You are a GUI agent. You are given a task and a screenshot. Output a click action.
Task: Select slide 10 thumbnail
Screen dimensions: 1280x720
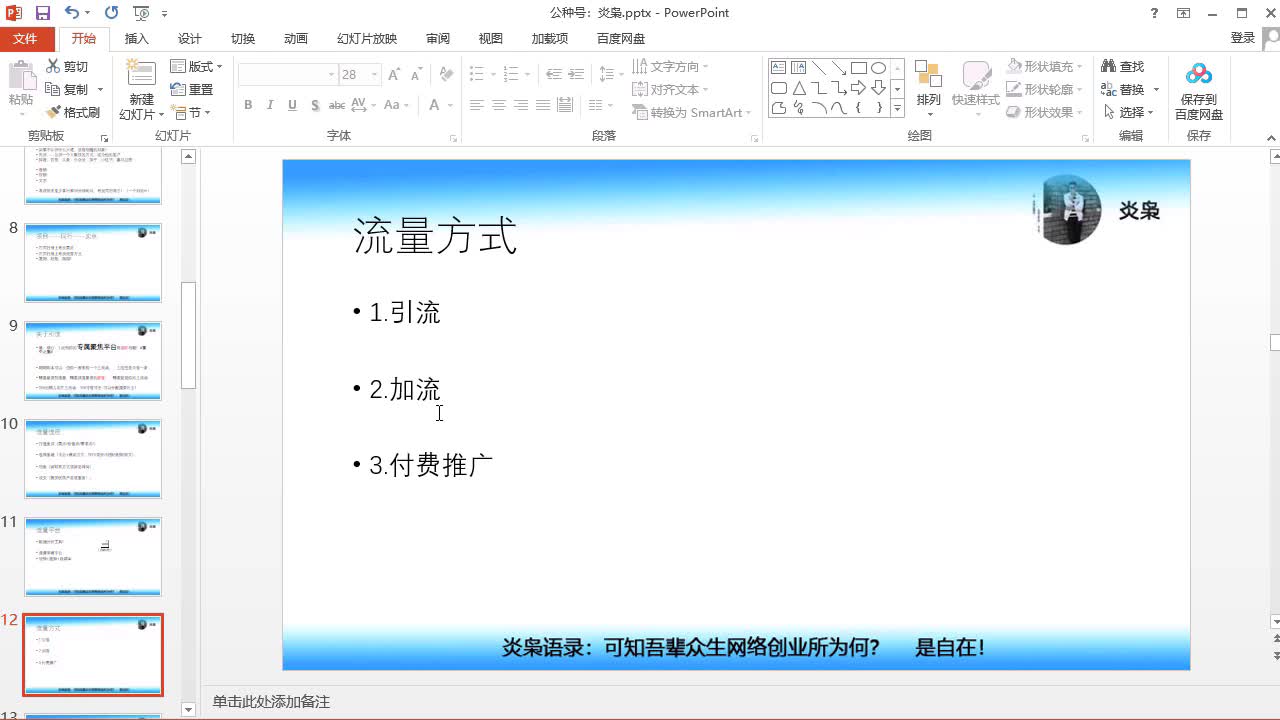coord(93,459)
